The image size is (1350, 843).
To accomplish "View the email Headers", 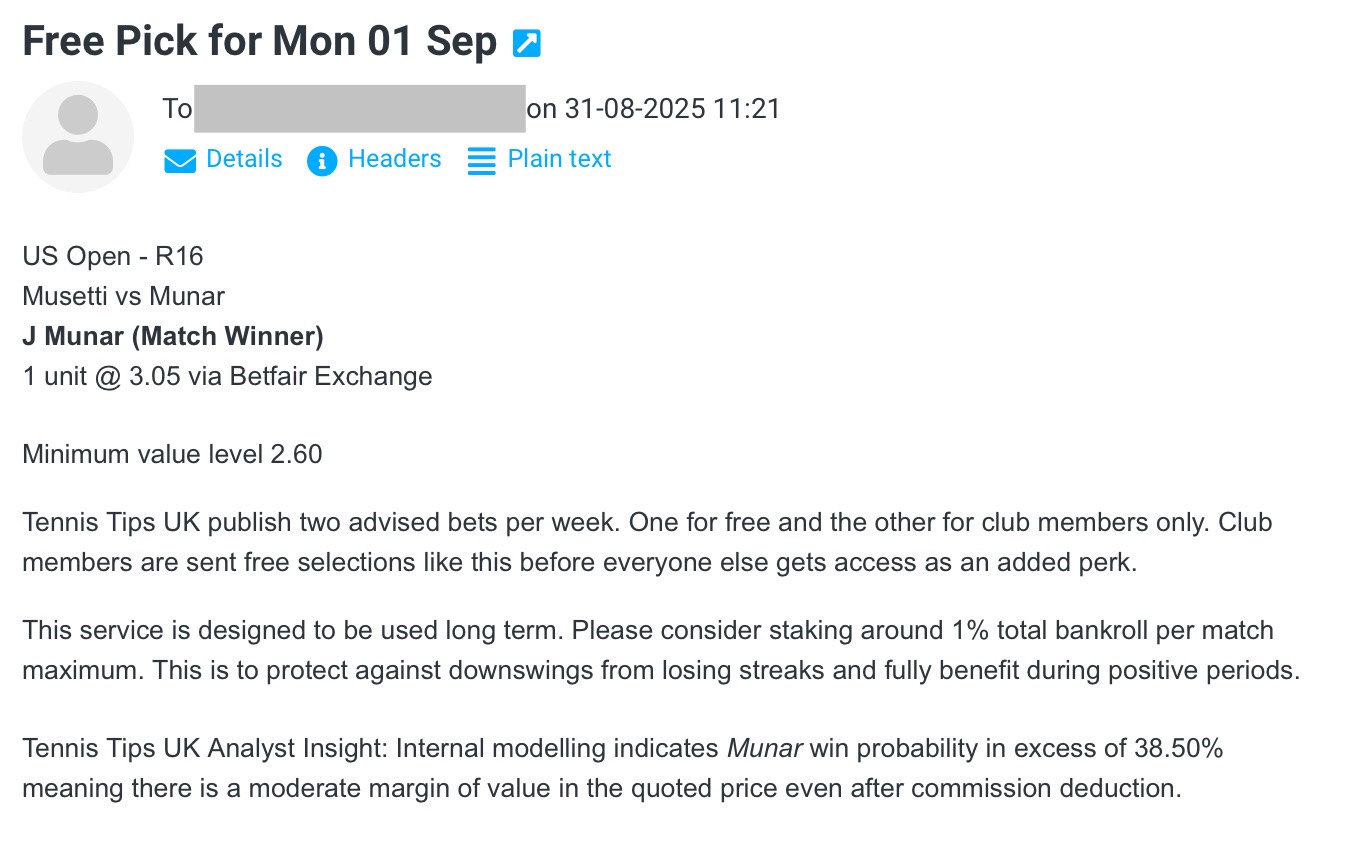I will coord(394,159).
